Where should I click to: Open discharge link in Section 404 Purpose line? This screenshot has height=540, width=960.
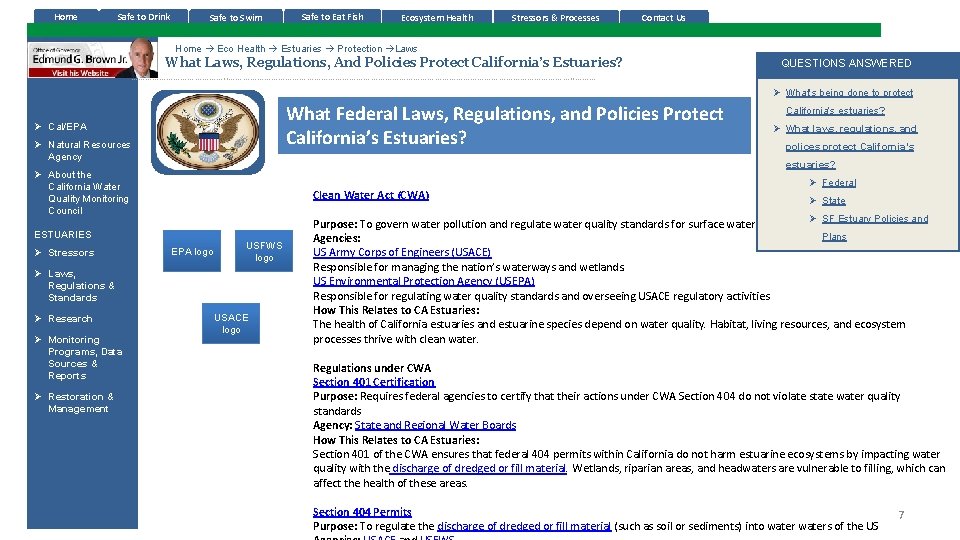pos(524,526)
